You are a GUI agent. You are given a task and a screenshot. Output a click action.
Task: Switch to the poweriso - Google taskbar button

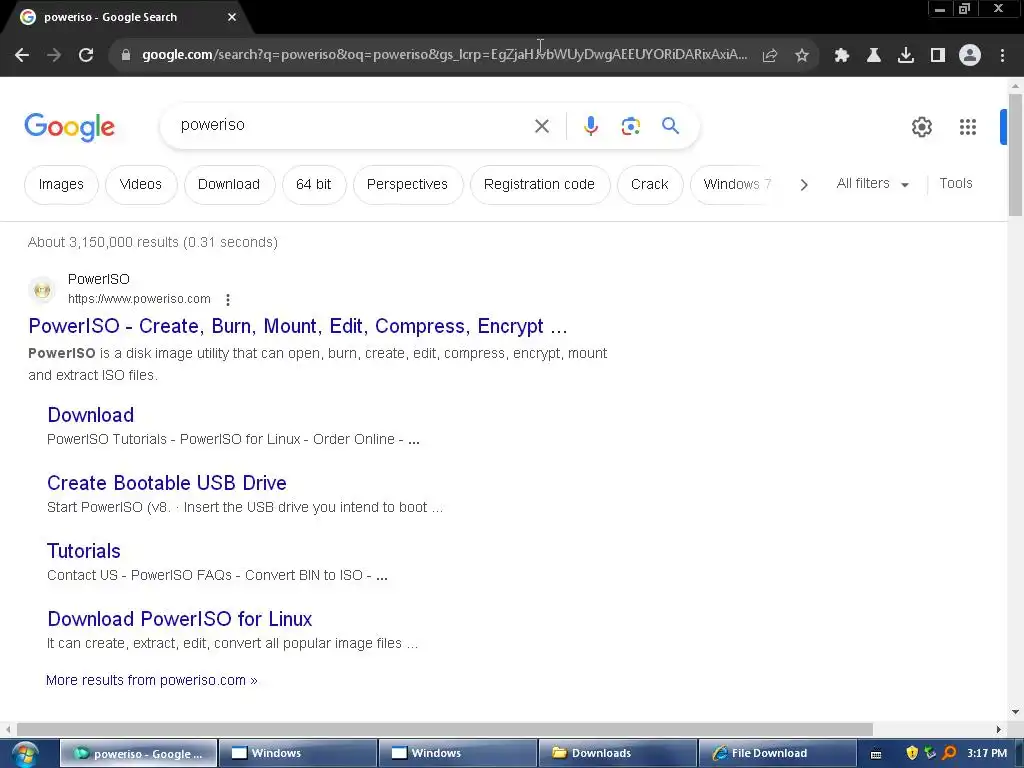[x=138, y=754]
